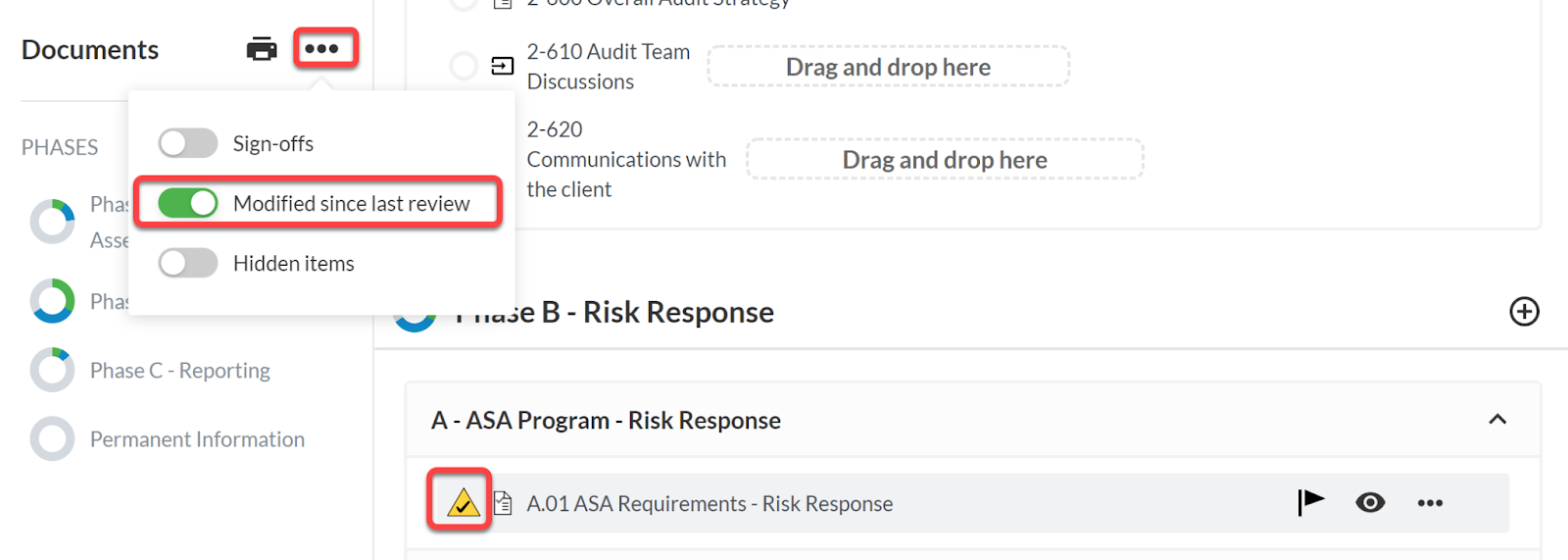Select the circle next to 2-610 Audit Team
Image resolution: width=1568 pixels, height=560 pixels.
pos(464,66)
